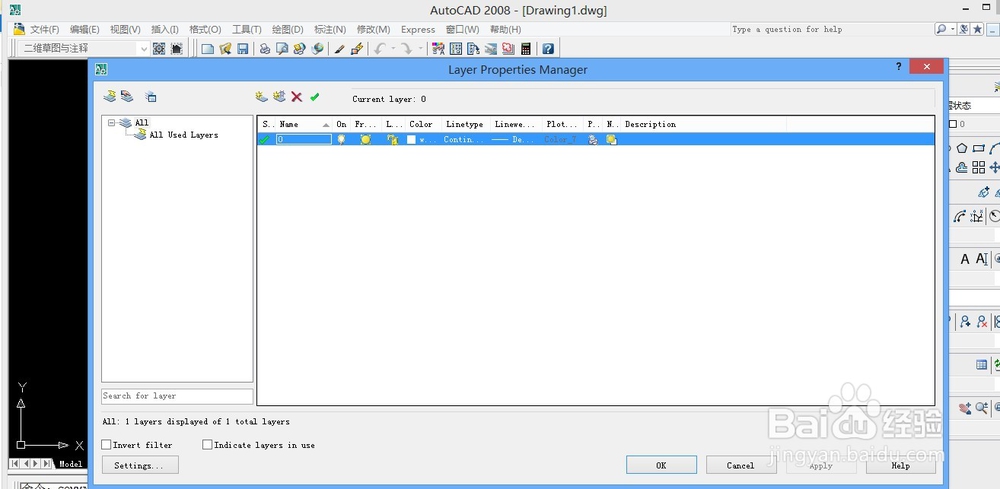Toggle the On lightbulb for layer 0
This screenshot has height=489, width=1000.
click(341, 140)
